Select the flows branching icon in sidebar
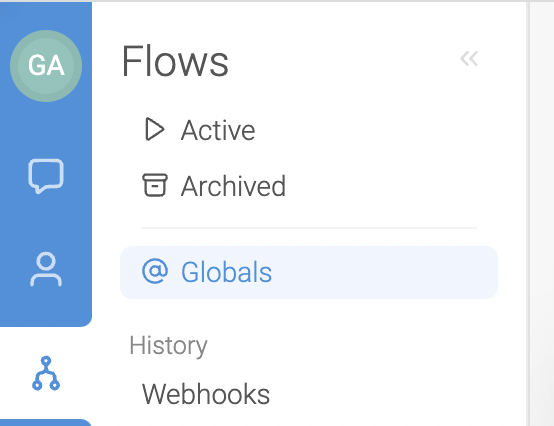 (46, 373)
